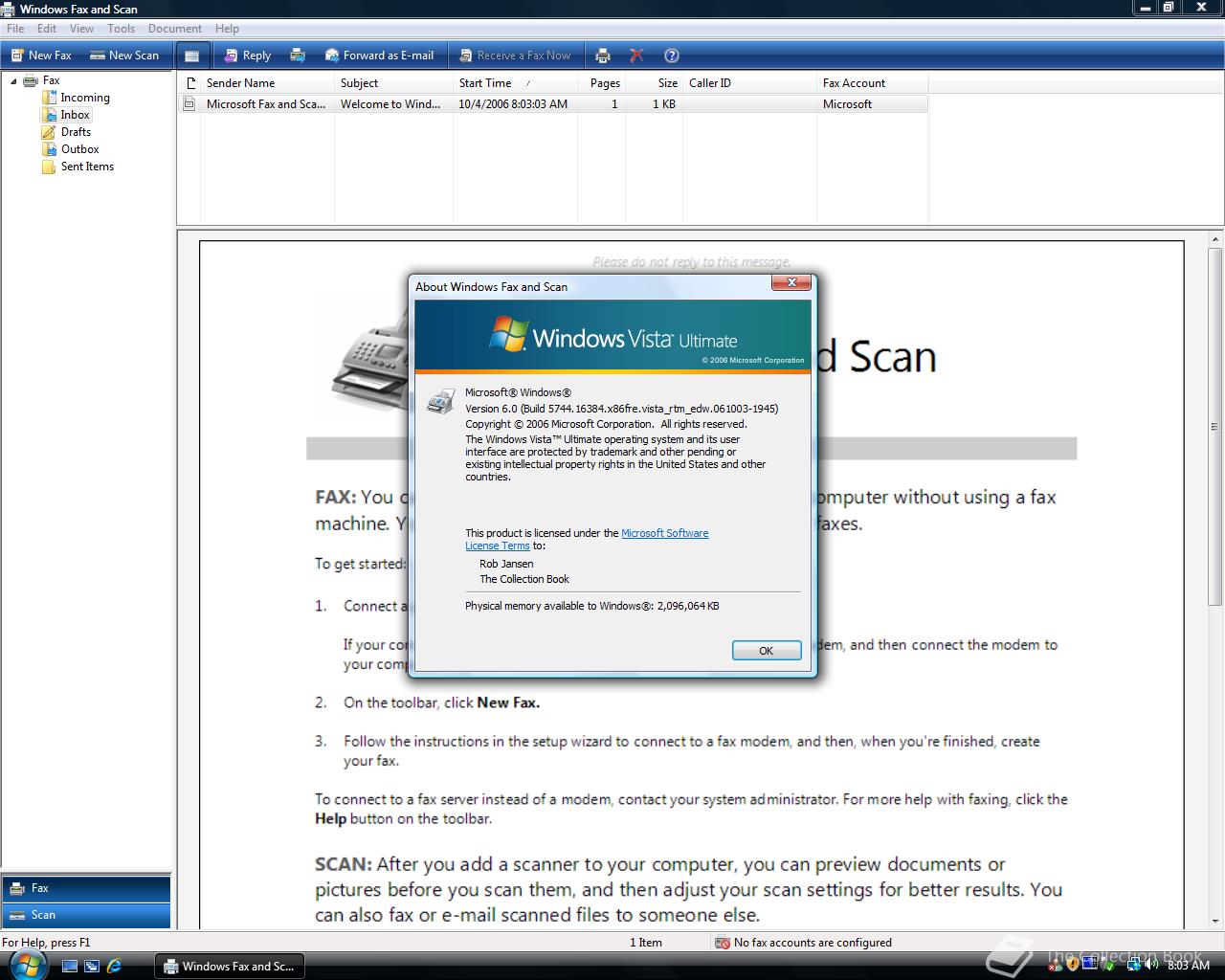Image resolution: width=1225 pixels, height=980 pixels.
Task: Open the Microsoft Software License Terms link
Action: (587, 540)
